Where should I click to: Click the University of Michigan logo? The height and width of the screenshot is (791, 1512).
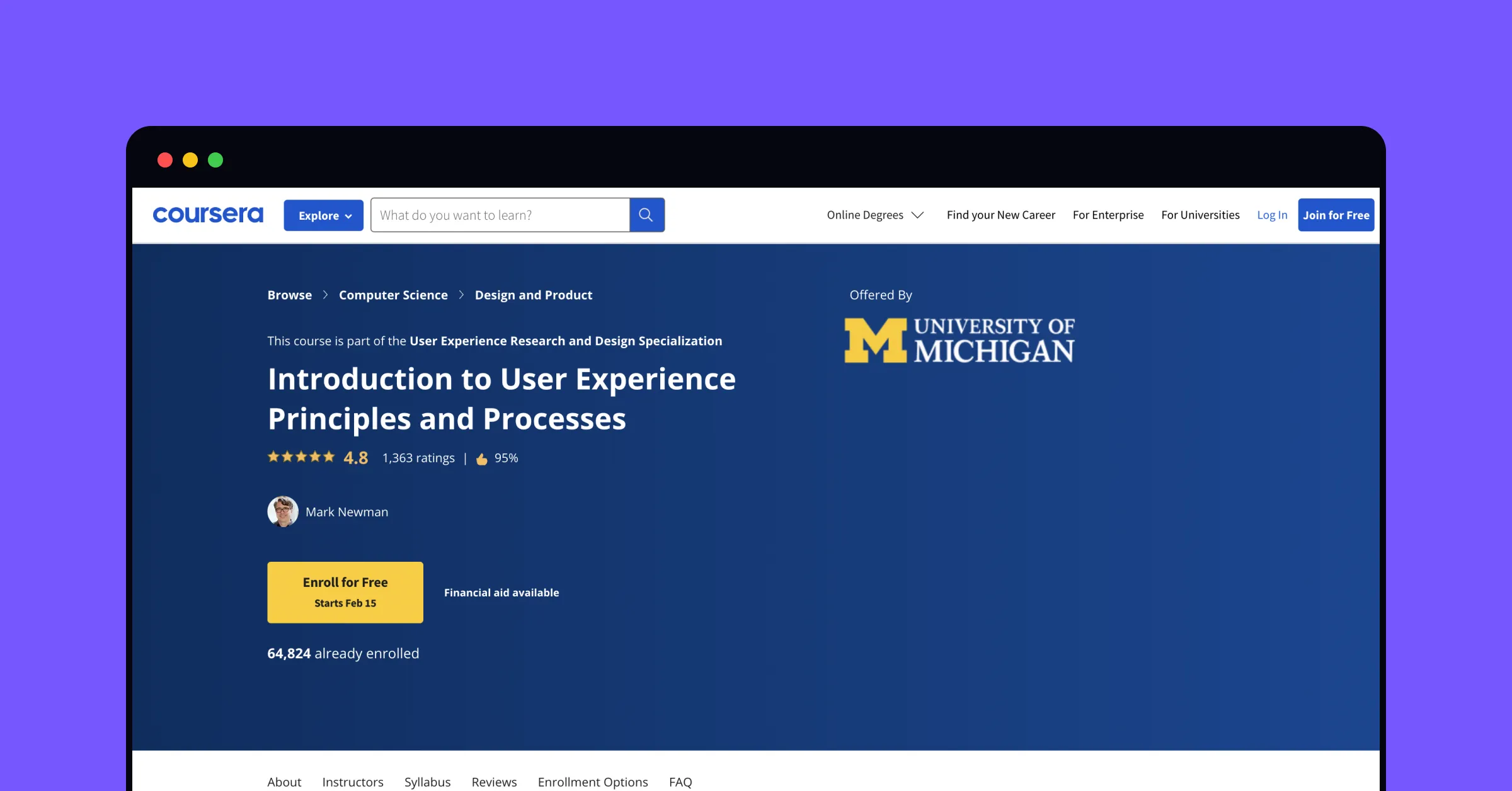[958, 340]
